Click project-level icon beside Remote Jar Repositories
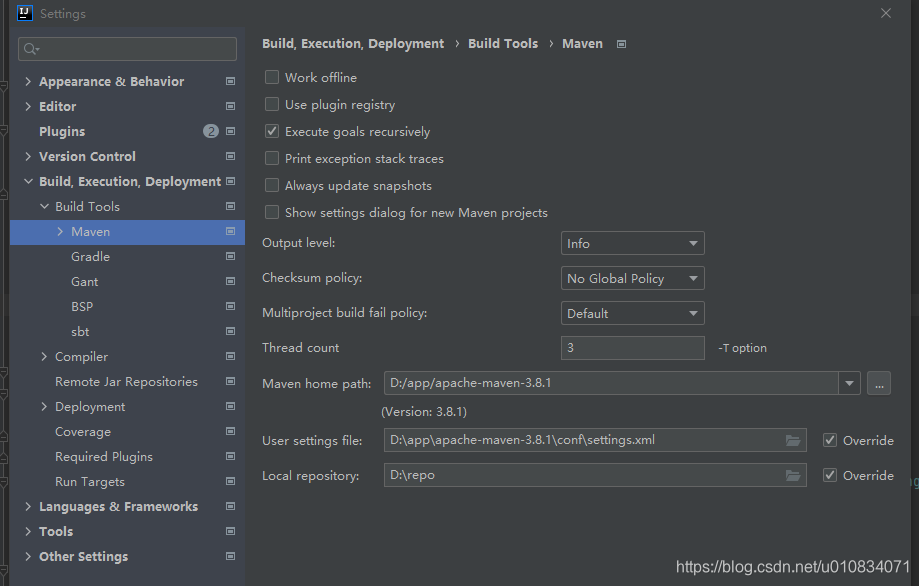The height and width of the screenshot is (586, 919). (x=230, y=381)
